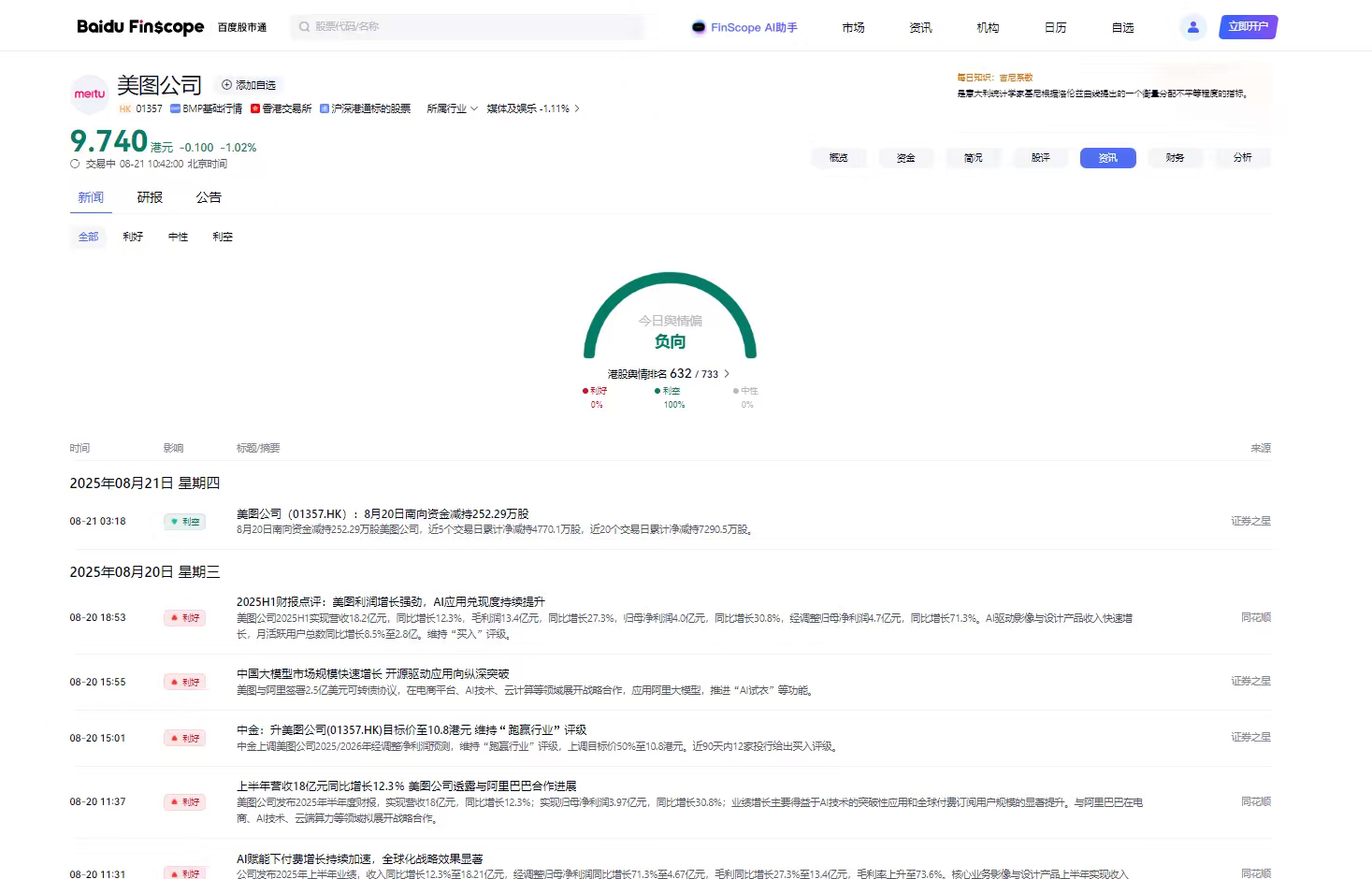
Task: Open the 市场 menu
Action: (853, 28)
